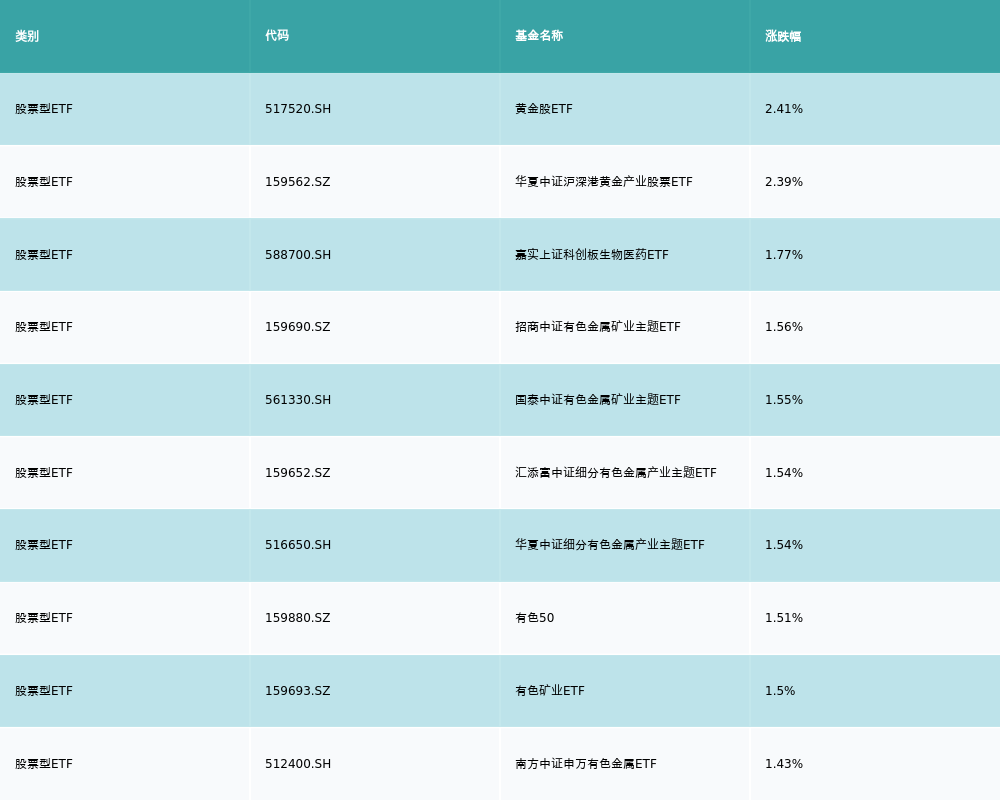Select the 黄金股ETF fund name
Screen dimensions: 1000x800
point(544,109)
